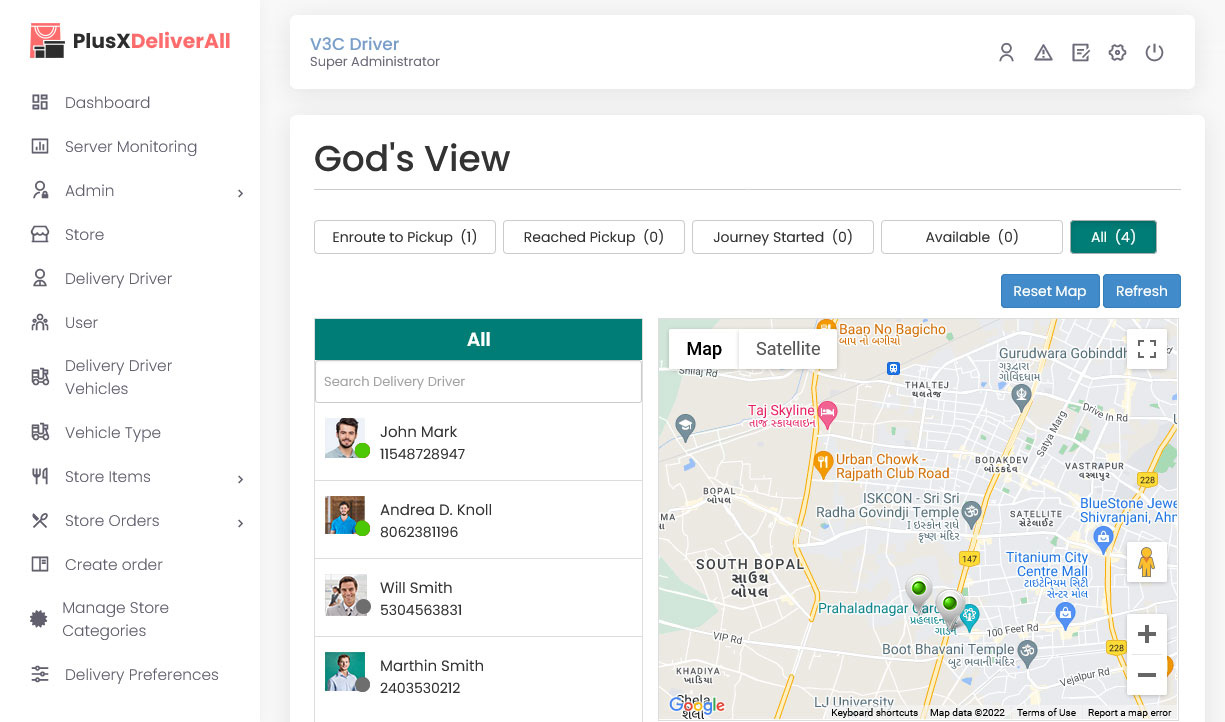The image size is (1225, 722).
Task: Open Delivery Preferences menu item
Action: [x=142, y=674]
